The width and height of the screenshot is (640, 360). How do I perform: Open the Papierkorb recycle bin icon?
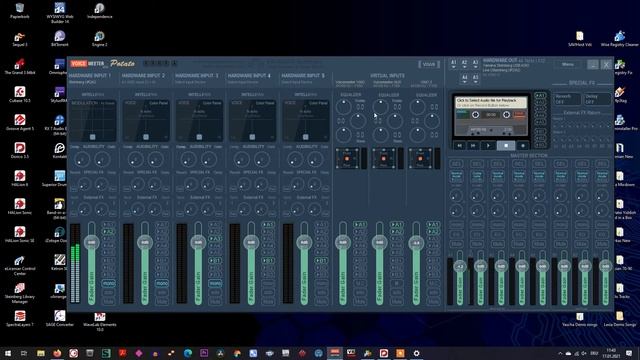pyautogui.click(x=20, y=11)
